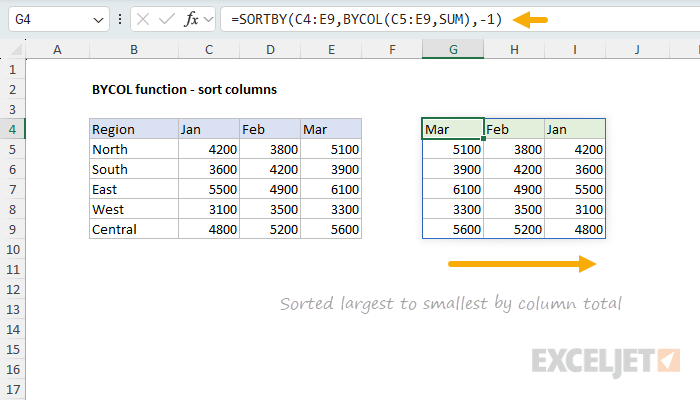Click the sorted 'Jan' cell I4
The height and width of the screenshot is (400, 700).
coord(575,129)
